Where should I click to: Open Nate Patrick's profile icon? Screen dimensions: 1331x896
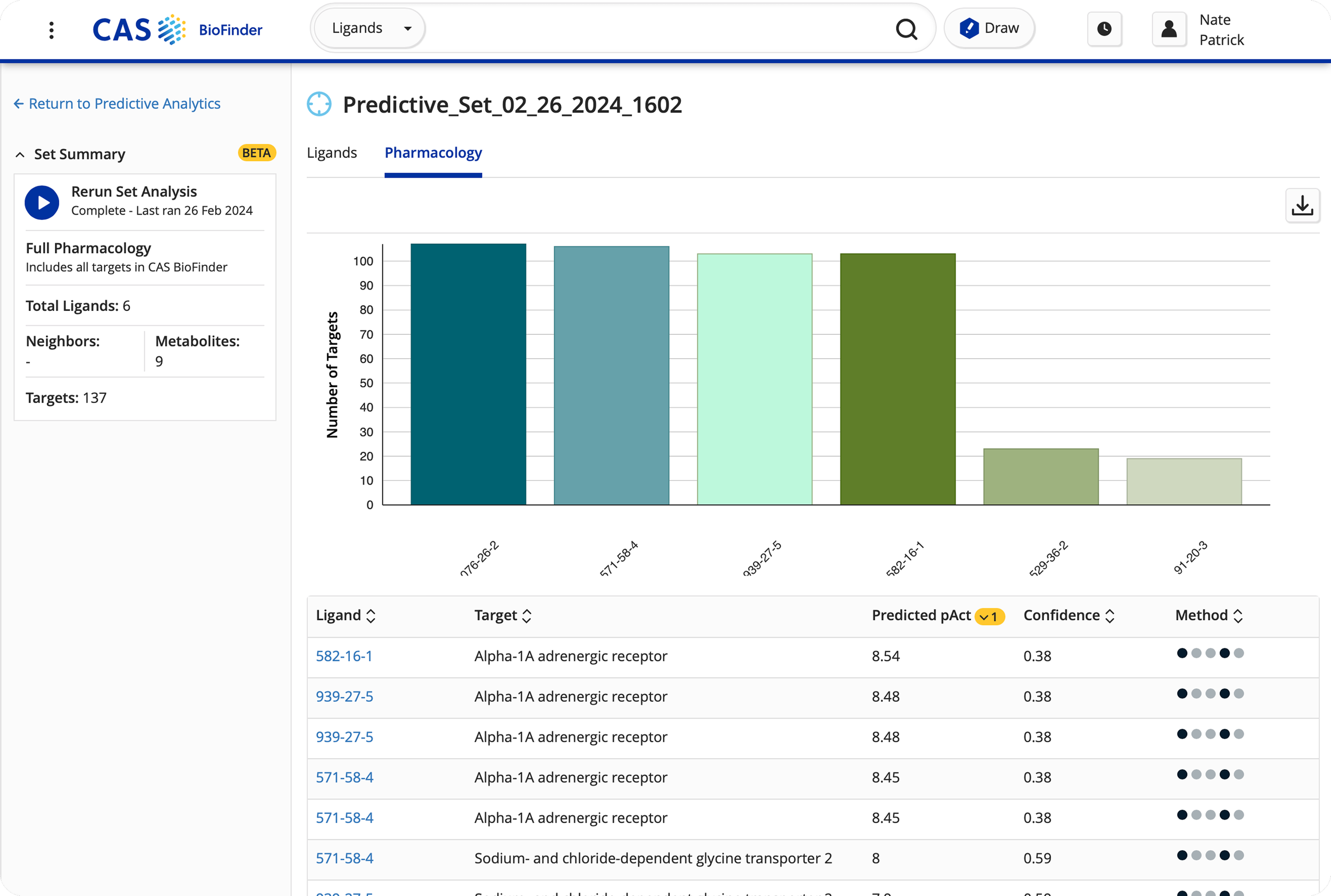pyautogui.click(x=1169, y=29)
